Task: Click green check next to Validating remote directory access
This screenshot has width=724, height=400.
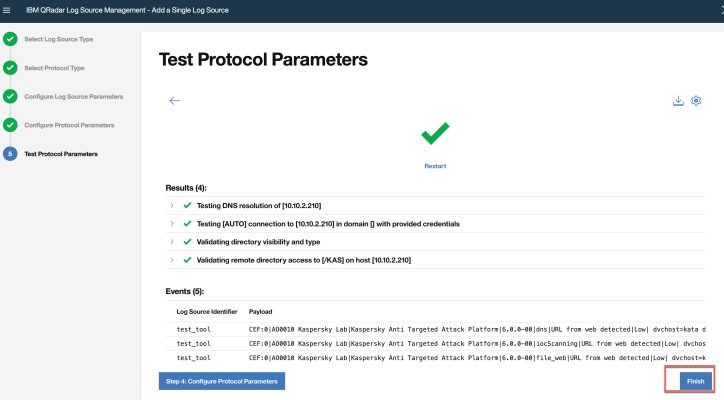Action: [x=187, y=260]
